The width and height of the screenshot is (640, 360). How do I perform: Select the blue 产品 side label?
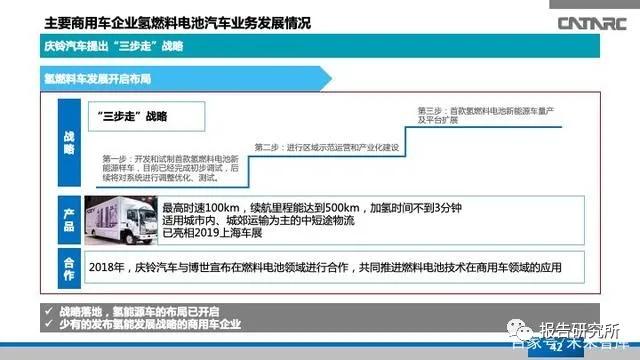coord(69,220)
